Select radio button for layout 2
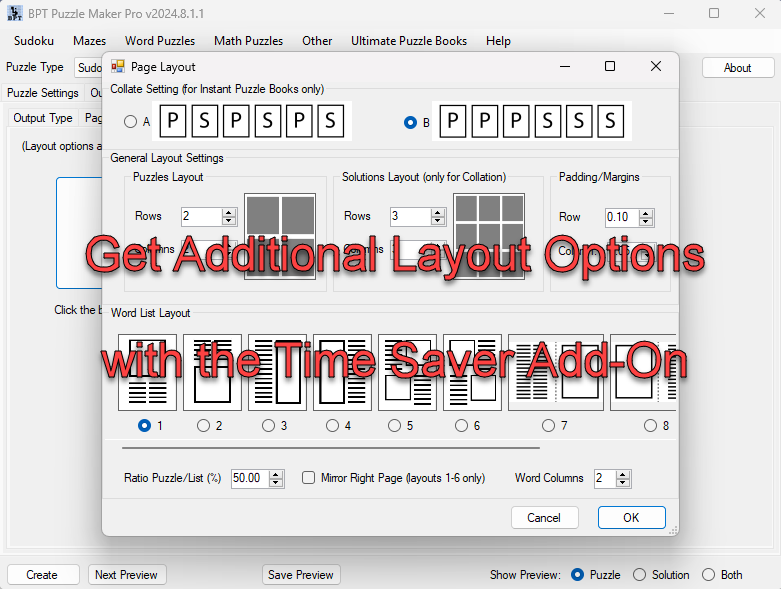Image resolution: width=781 pixels, height=589 pixels. [203, 425]
